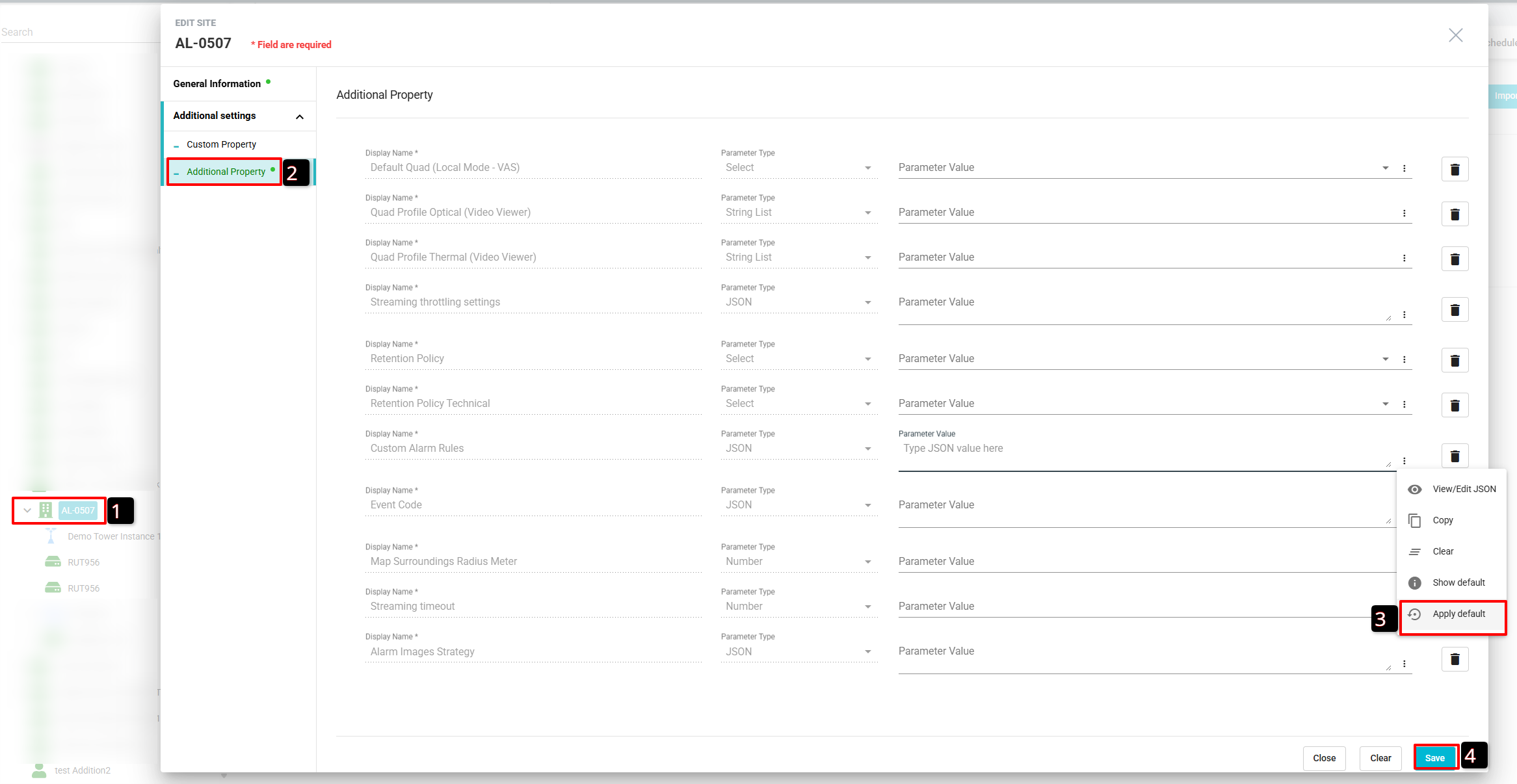This screenshot has width=1517, height=784.
Task: Open three-dot menu for Alarm Images Strategy
Action: pos(1404,664)
